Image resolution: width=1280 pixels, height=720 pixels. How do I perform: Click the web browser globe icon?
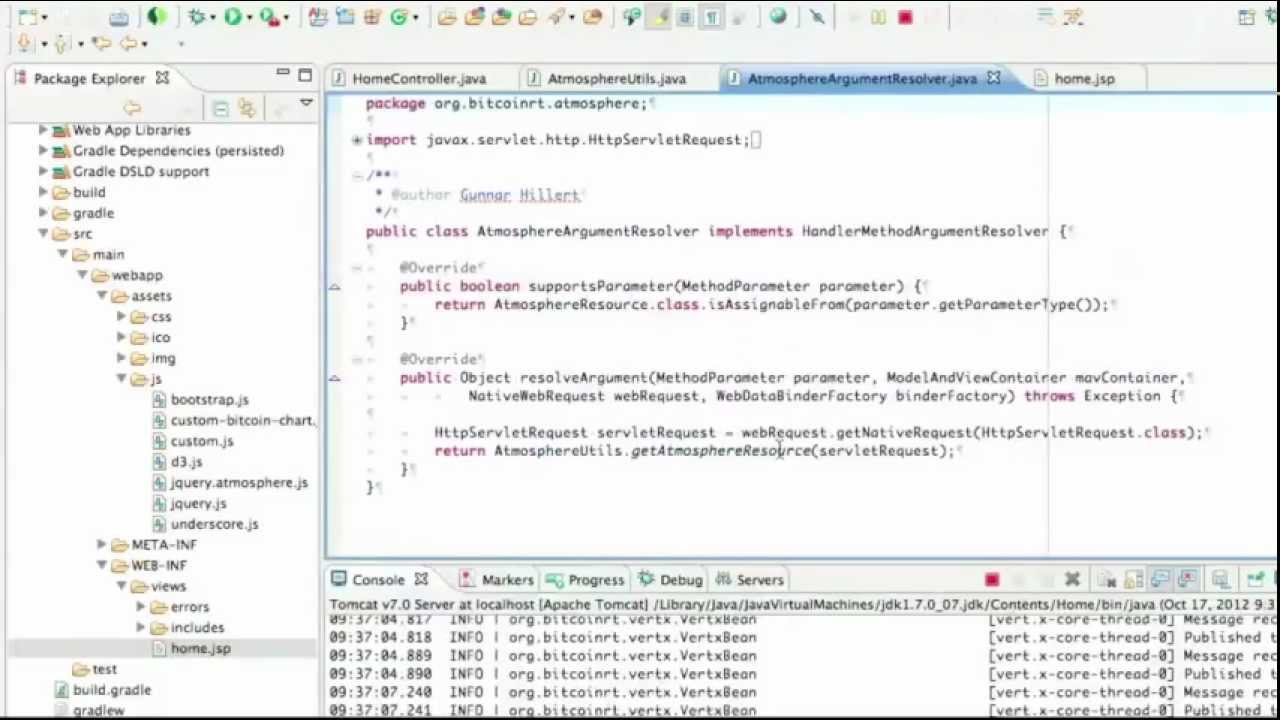[x=778, y=17]
